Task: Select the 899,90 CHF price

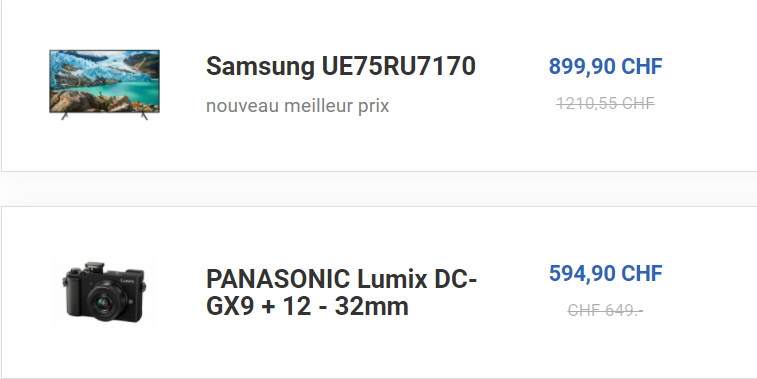Action: click(x=605, y=66)
